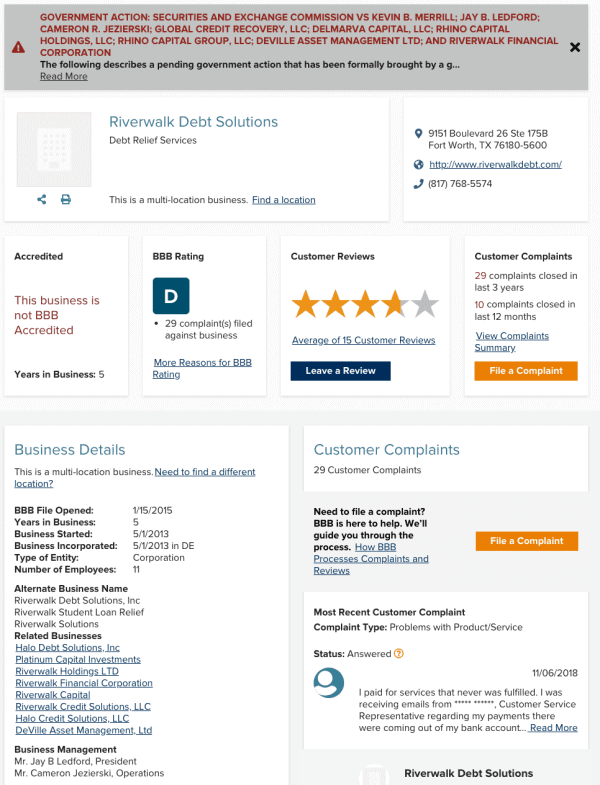Image resolution: width=600 pixels, height=785 pixels.
Task: Open More Reasons for BBB Rating
Action: (202, 368)
